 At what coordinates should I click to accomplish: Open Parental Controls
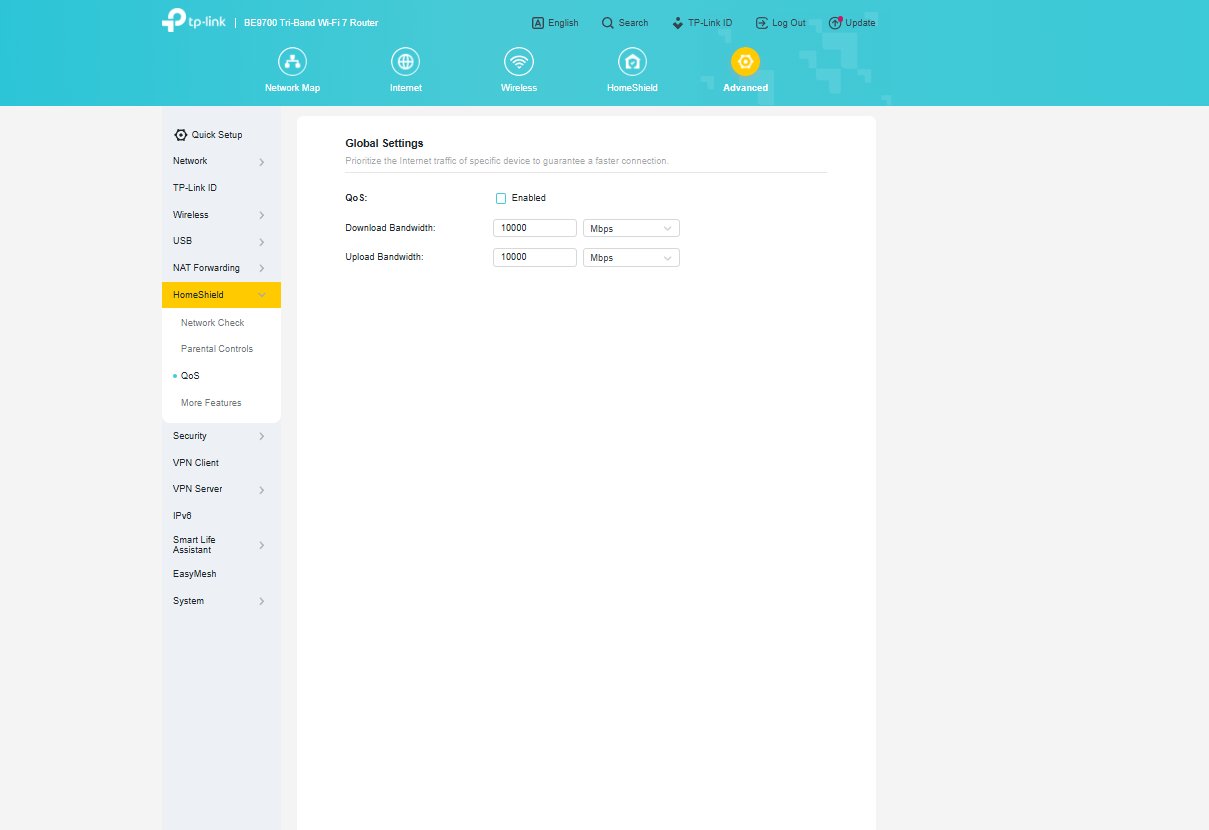(217, 348)
